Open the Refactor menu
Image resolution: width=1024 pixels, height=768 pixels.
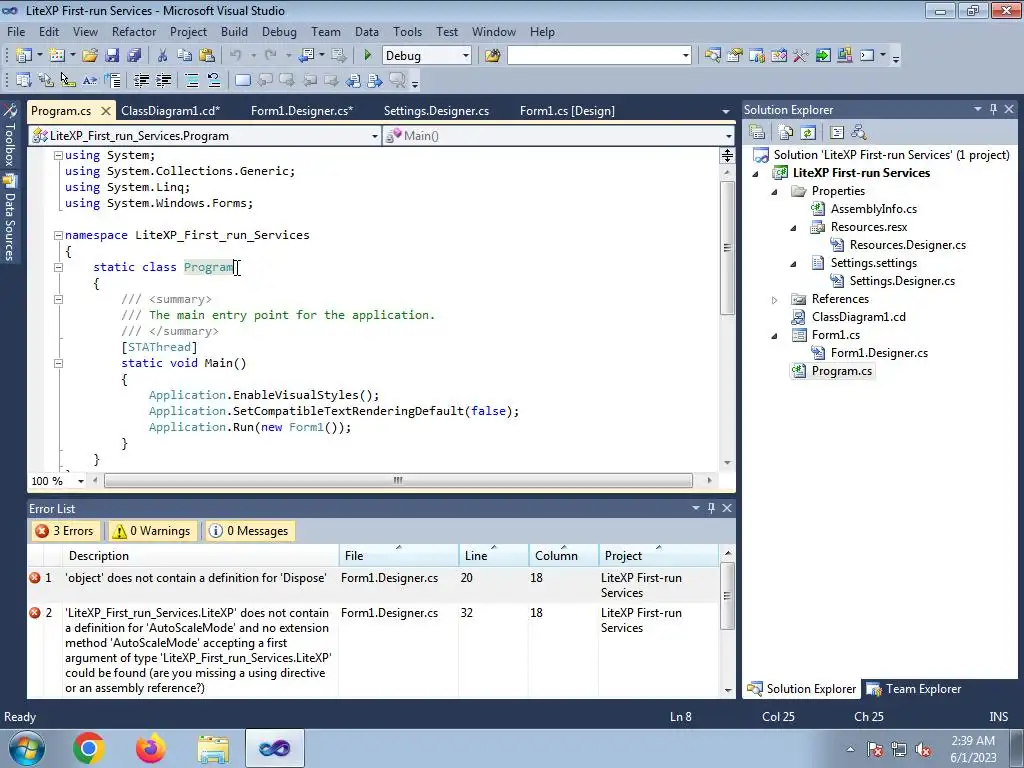coord(134,31)
